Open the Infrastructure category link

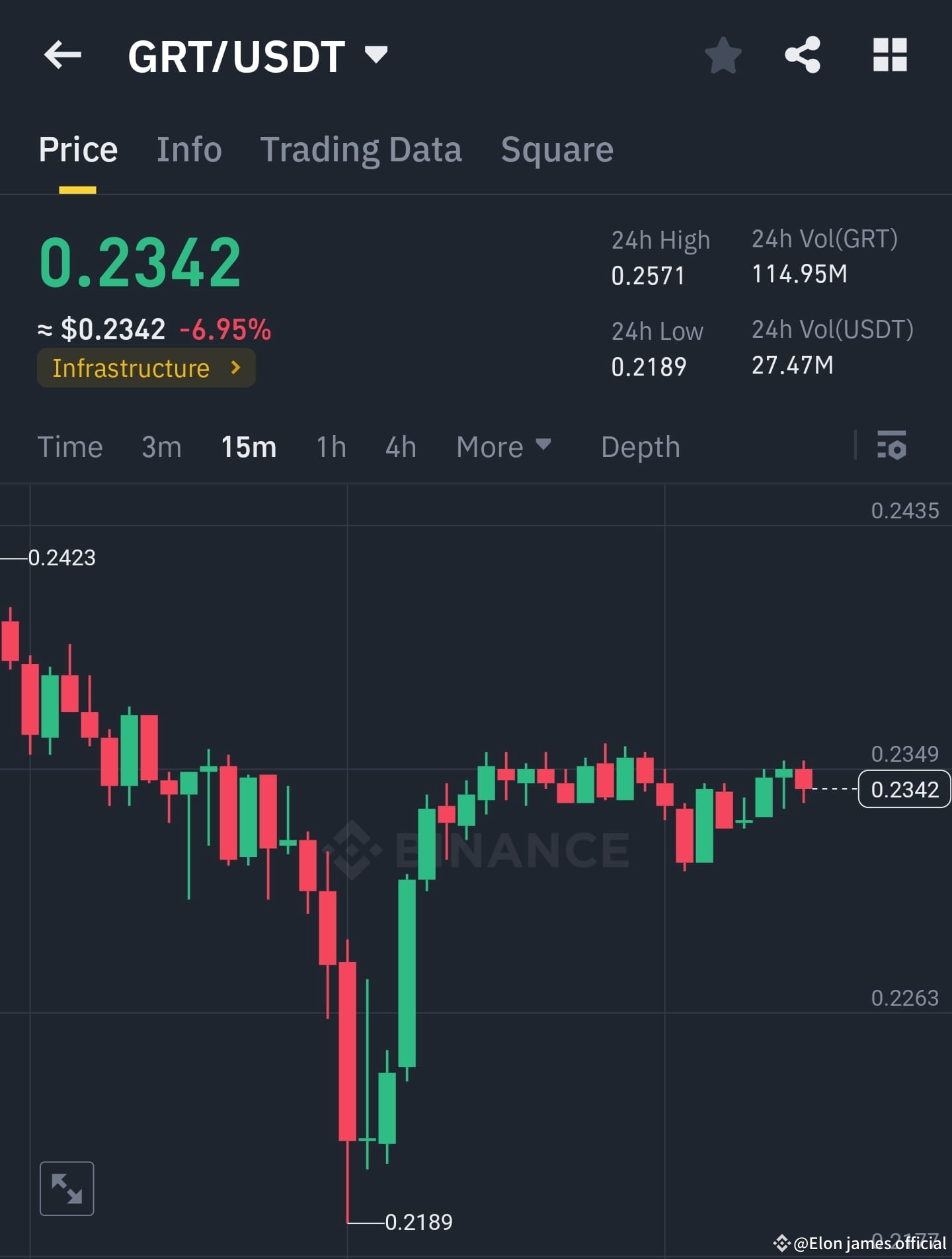[x=145, y=368]
